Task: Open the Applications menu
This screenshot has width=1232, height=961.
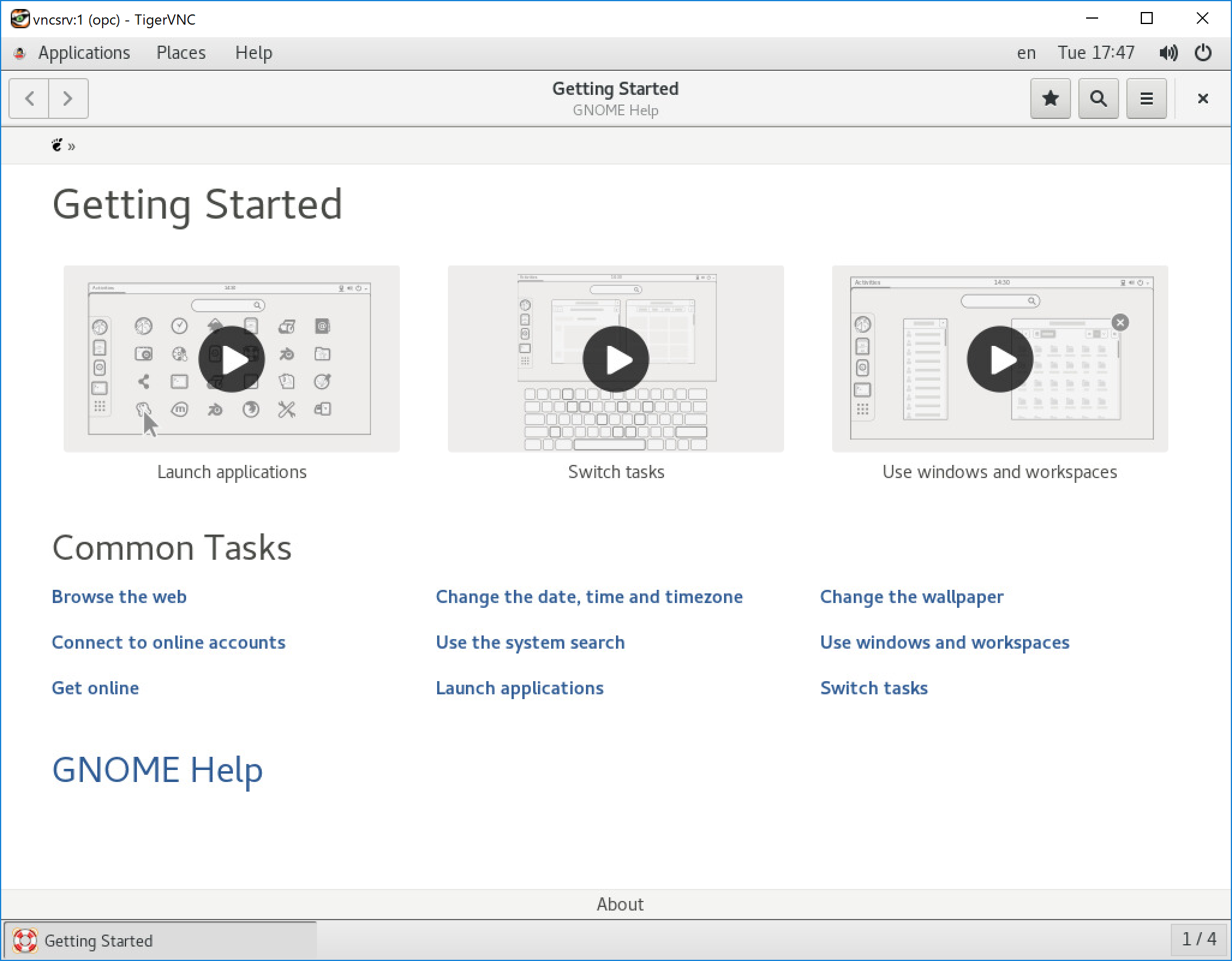Action: click(84, 53)
